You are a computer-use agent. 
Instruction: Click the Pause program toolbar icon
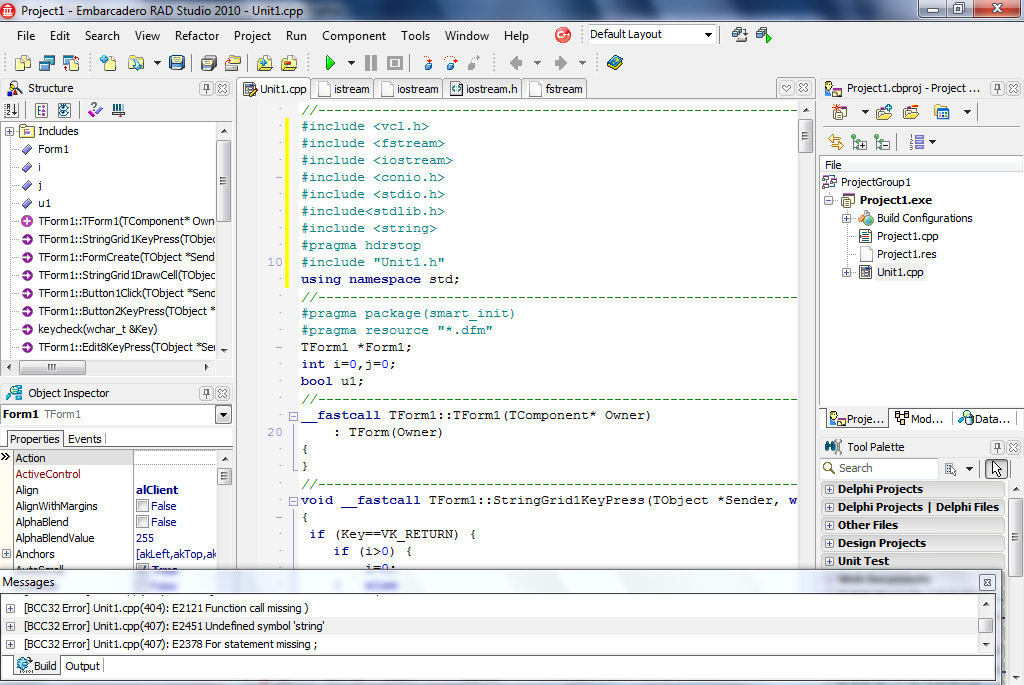[371, 63]
